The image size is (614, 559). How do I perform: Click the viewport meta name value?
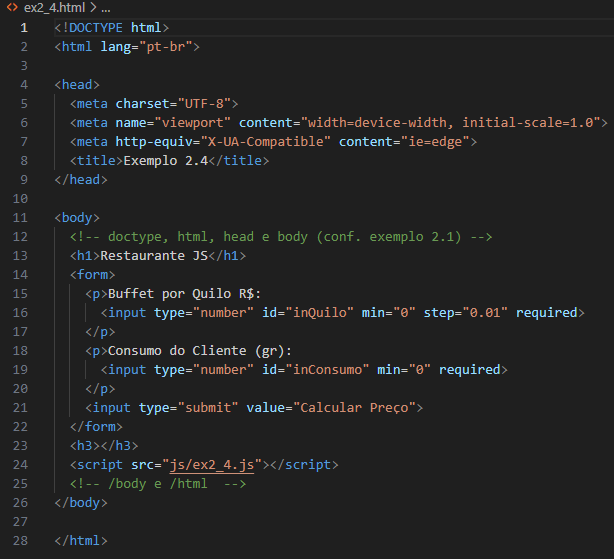tap(192, 123)
